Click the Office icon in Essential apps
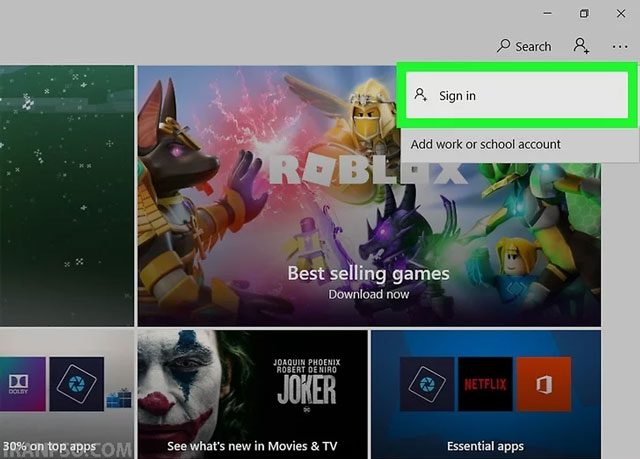640x459 pixels. click(544, 384)
